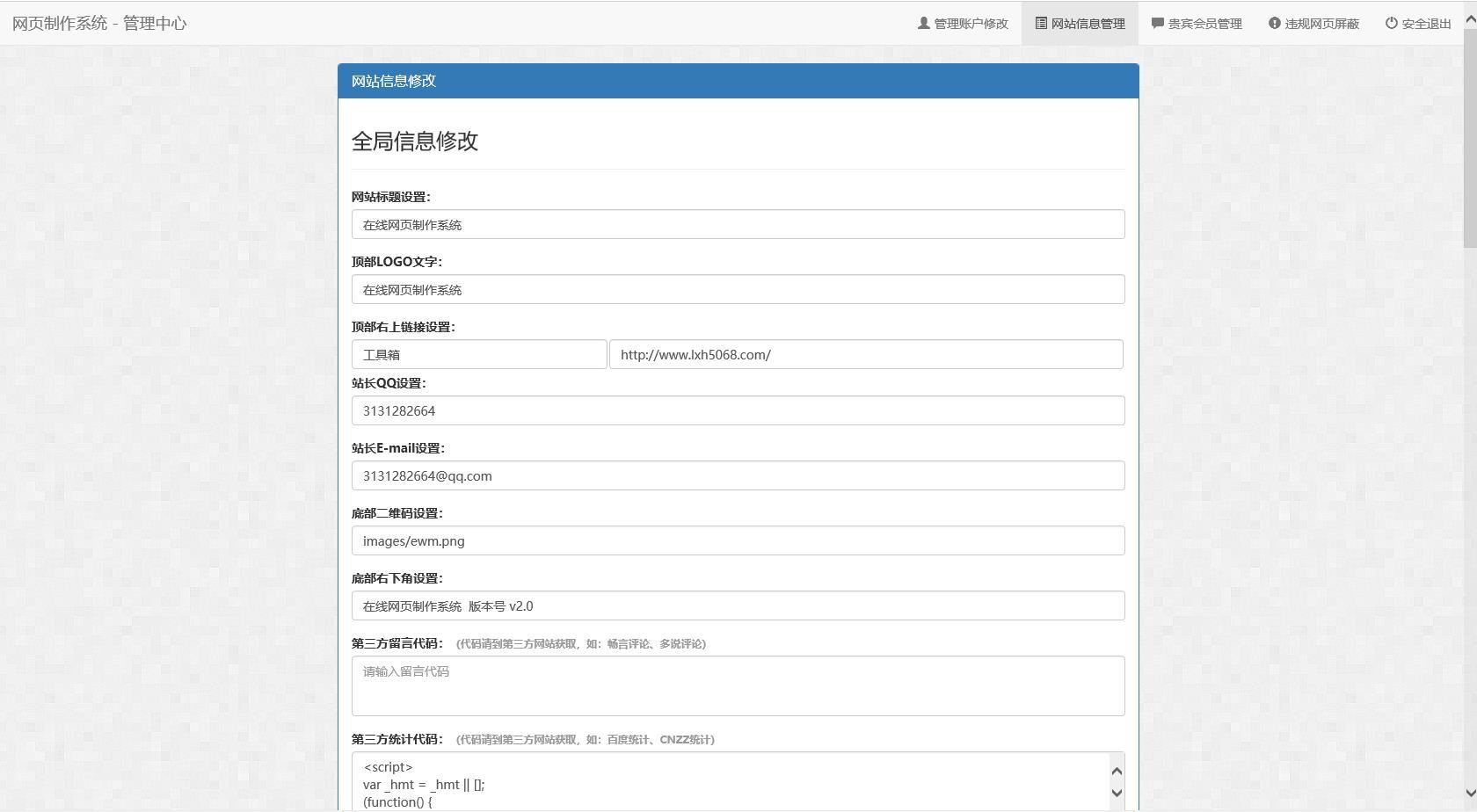Click the 底部右下角设置: label
The image size is (1477, 812).
pos(397,578)
